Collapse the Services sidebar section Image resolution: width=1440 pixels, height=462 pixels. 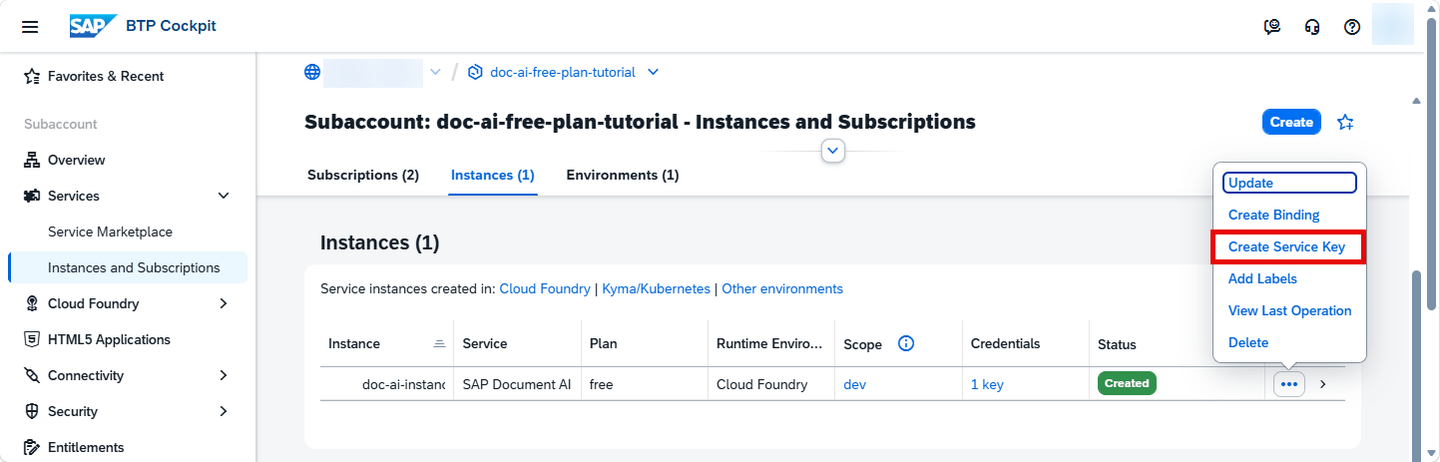[223, 196]
